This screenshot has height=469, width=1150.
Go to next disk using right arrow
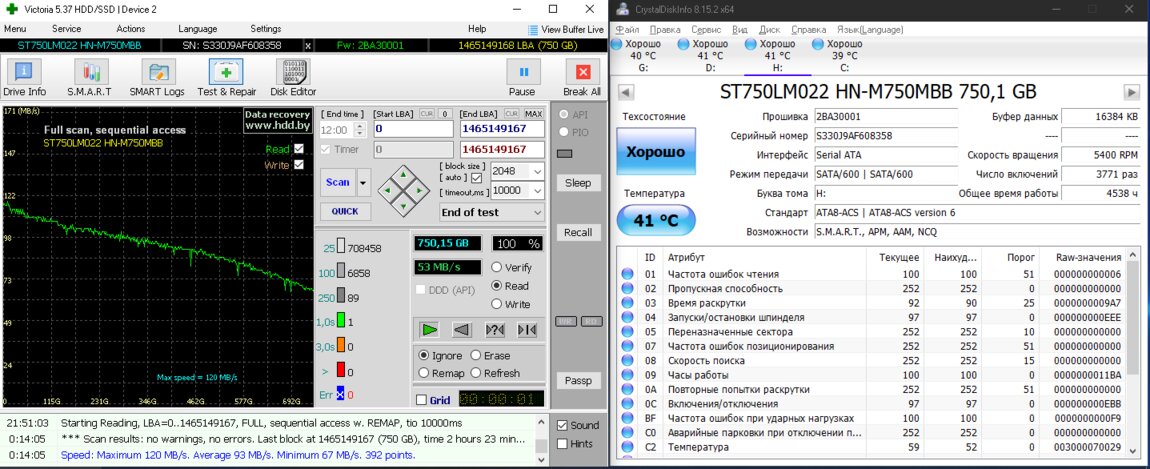[1131, 92]
